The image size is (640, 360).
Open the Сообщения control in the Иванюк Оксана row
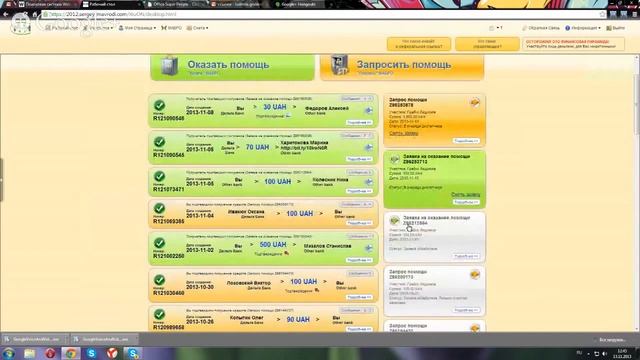tap(357, 204)
